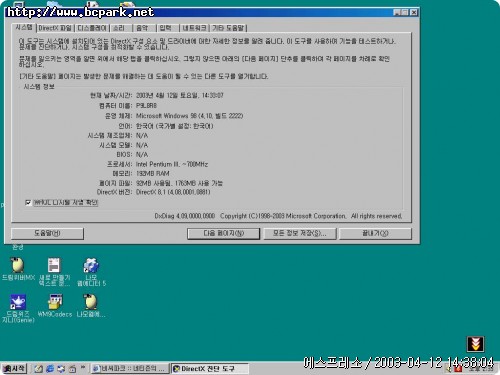Open the 입력 tab
The width and height of the screenshot is (500, 375).
(168, 28)
